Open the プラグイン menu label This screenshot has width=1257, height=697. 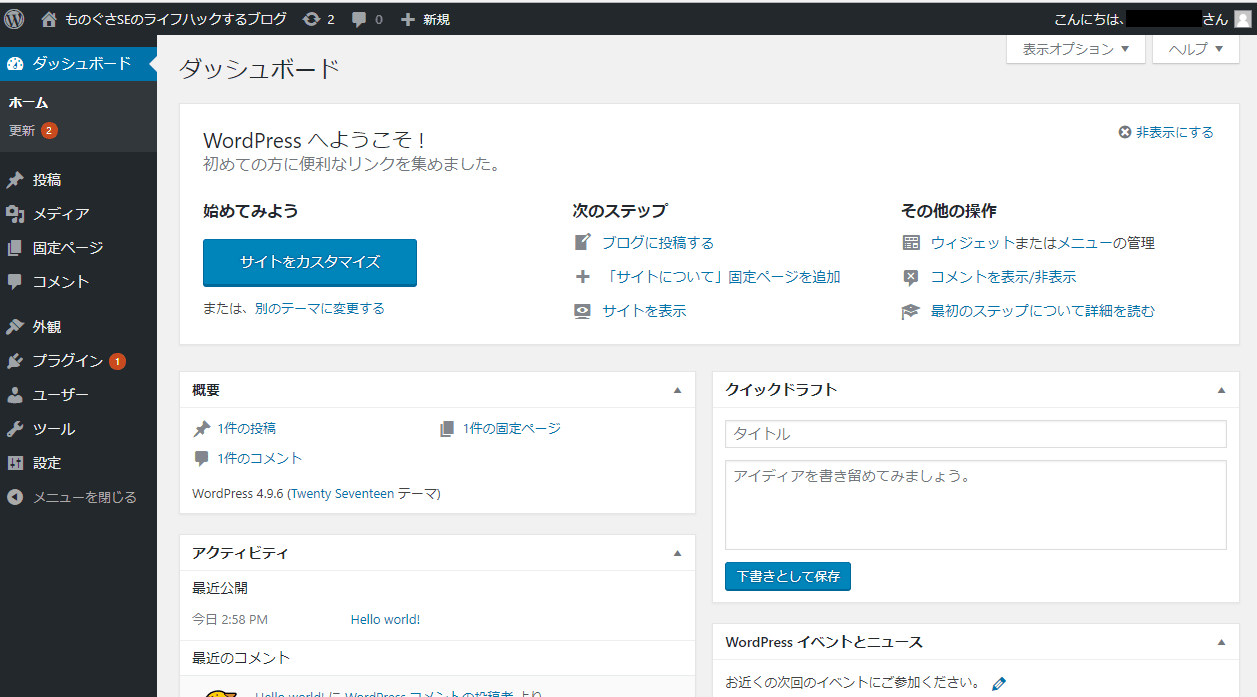click(x=68, y=361)
